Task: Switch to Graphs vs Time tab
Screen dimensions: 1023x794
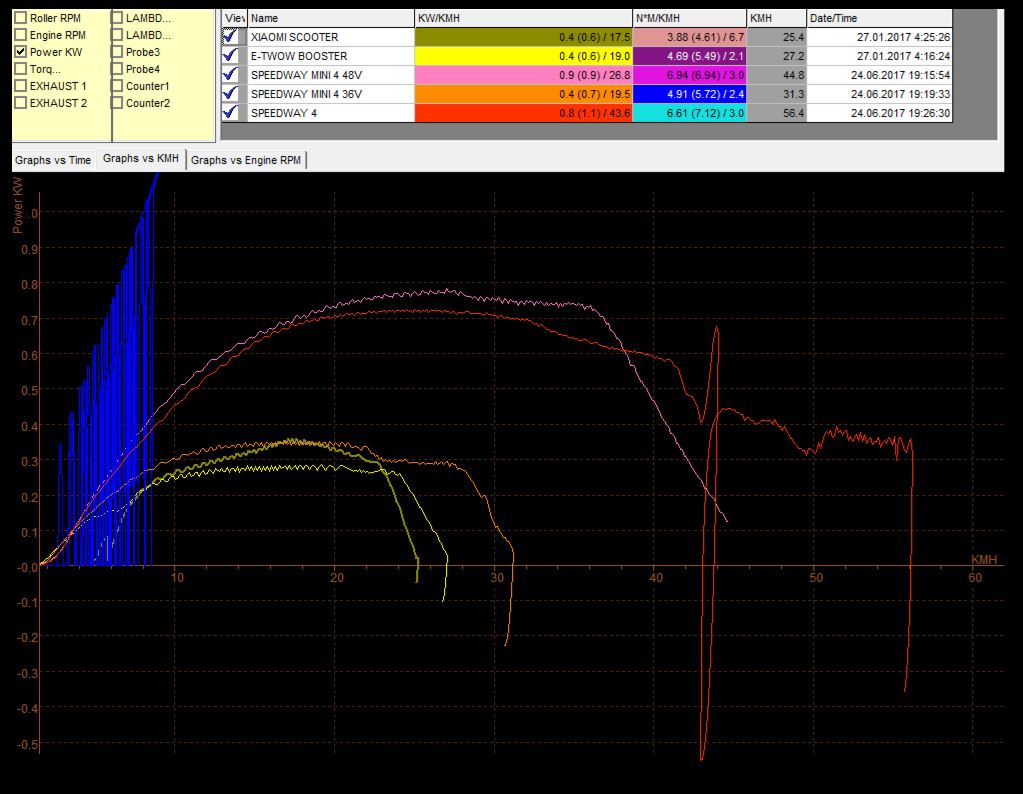Action: click(52, 160)
